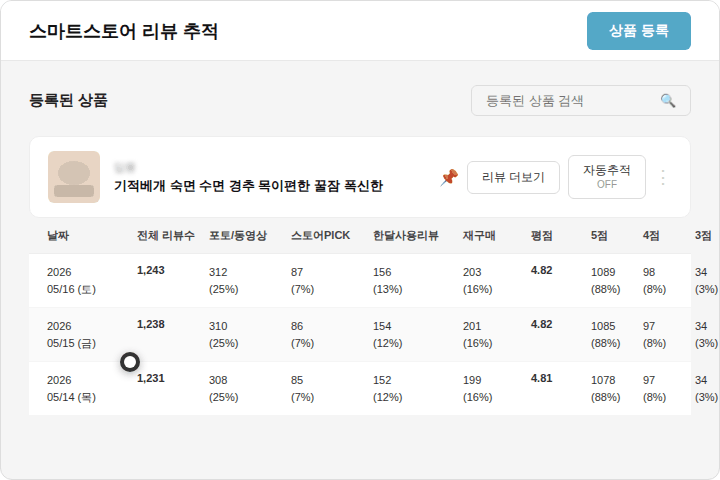Select 스토어PICK value 85
This screenshot has height=480, width=720.
(297, 380)
